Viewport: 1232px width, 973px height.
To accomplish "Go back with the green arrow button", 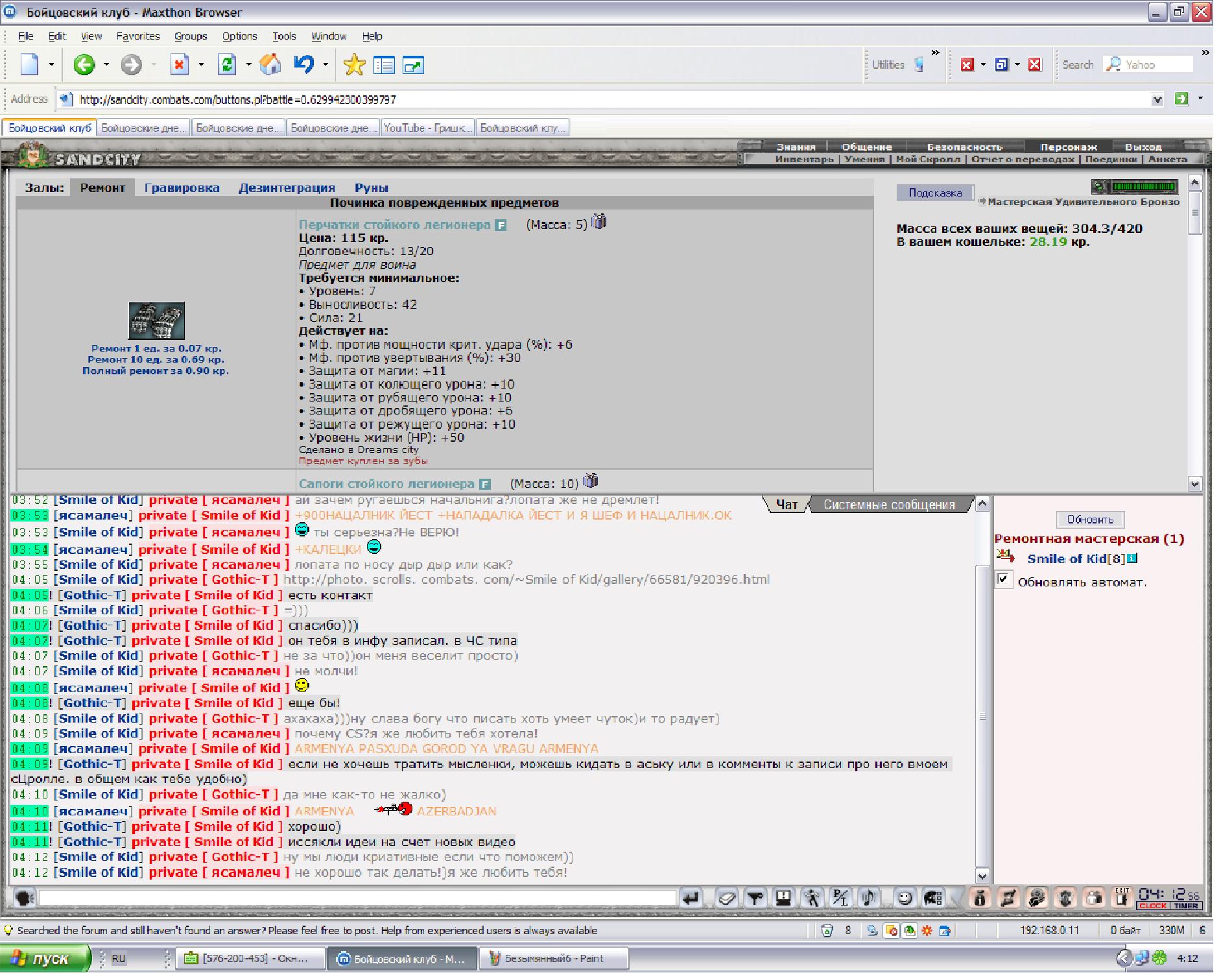I will pos(84,64).
